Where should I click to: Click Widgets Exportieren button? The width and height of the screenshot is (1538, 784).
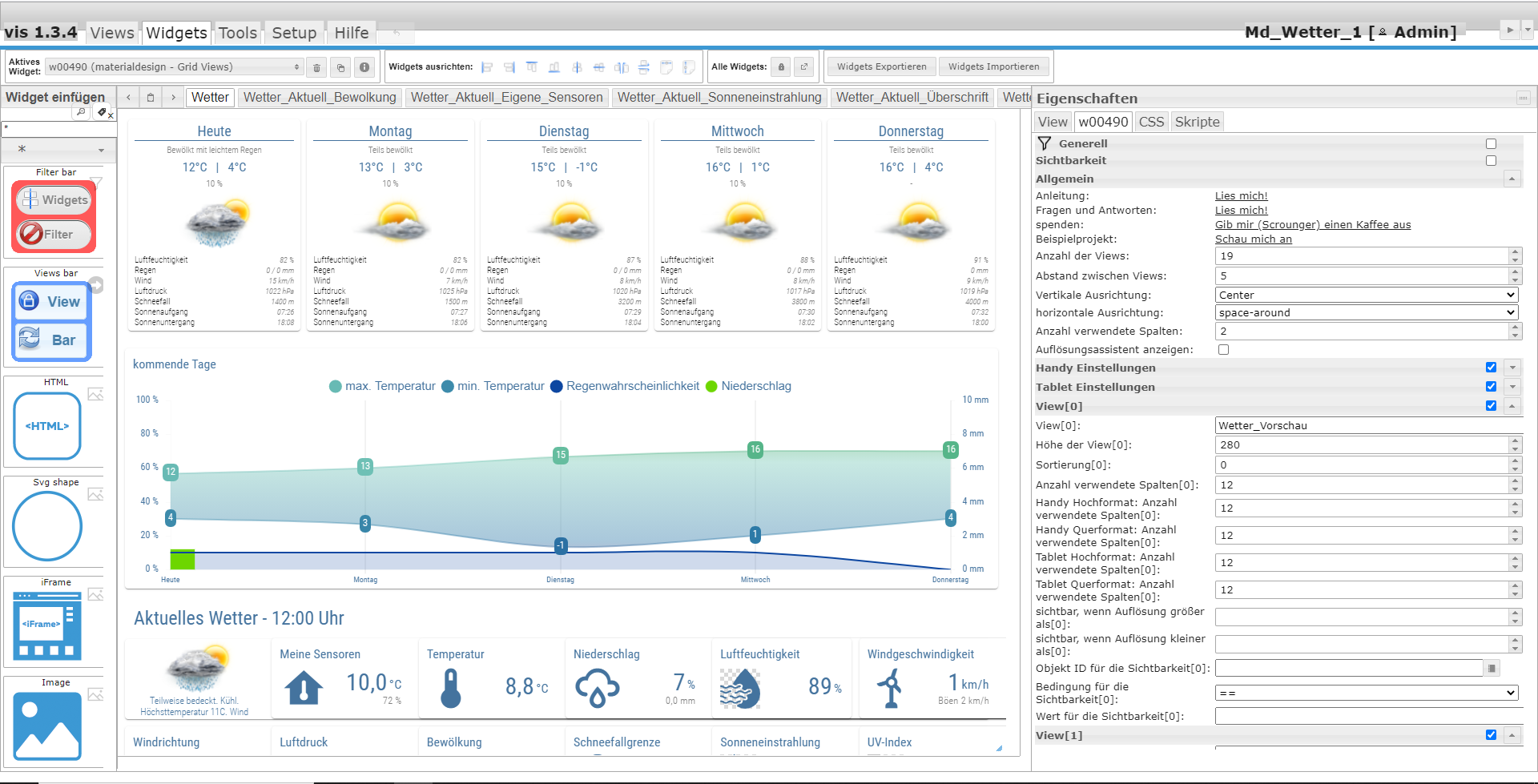point(882,66)
